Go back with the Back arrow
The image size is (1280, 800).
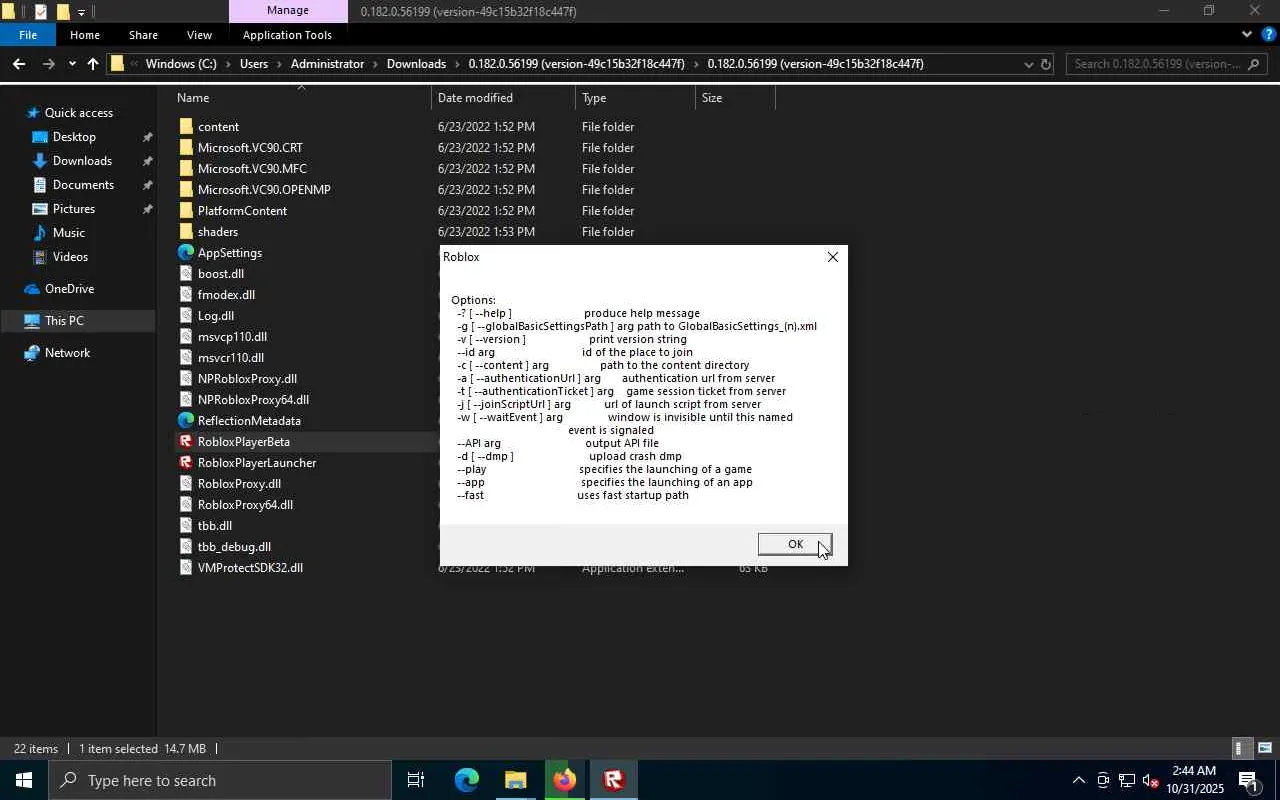[19, 64]
